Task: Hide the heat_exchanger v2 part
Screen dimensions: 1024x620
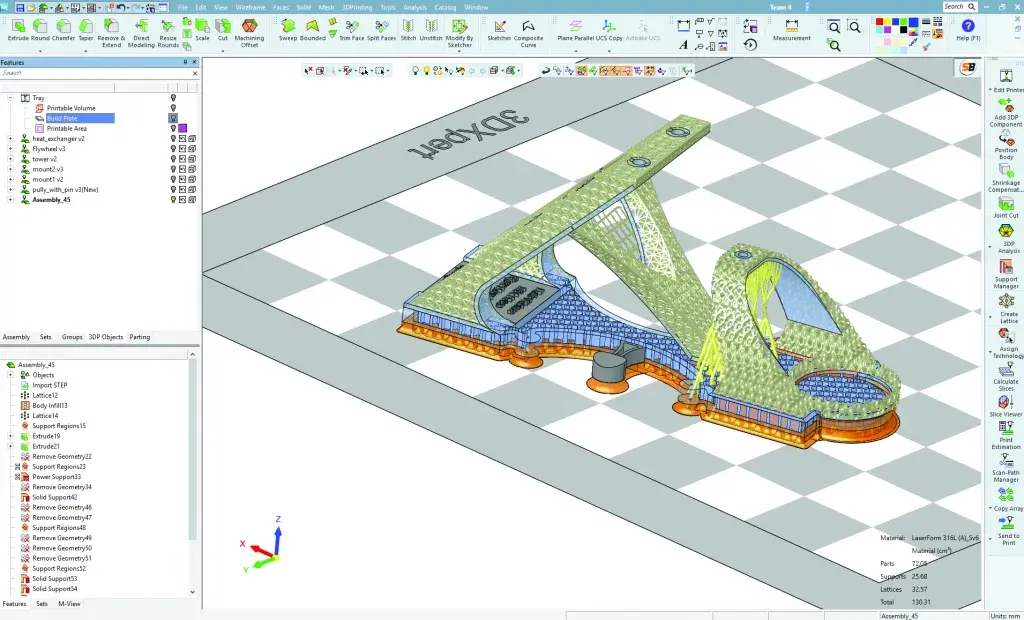Action: pos(173,139)
